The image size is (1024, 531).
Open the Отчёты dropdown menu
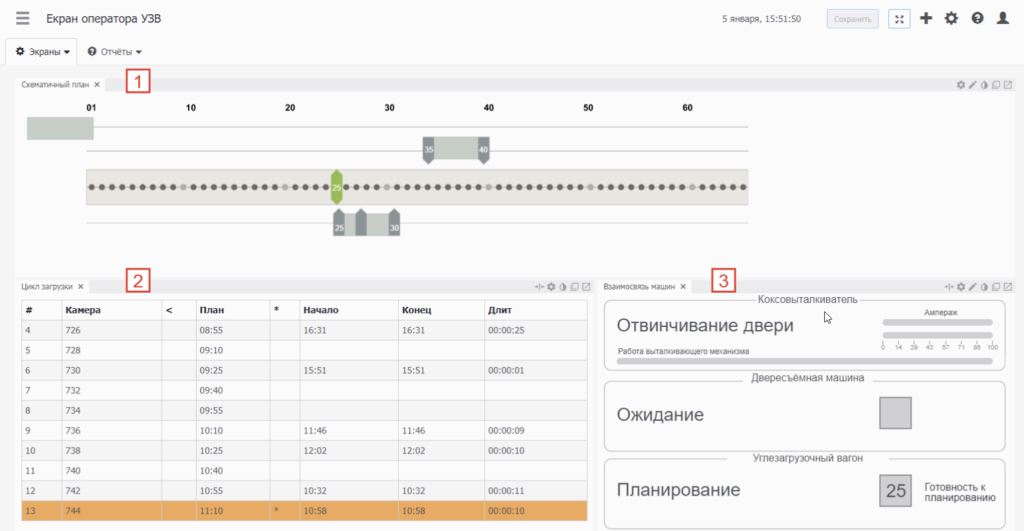pos(114,52)
